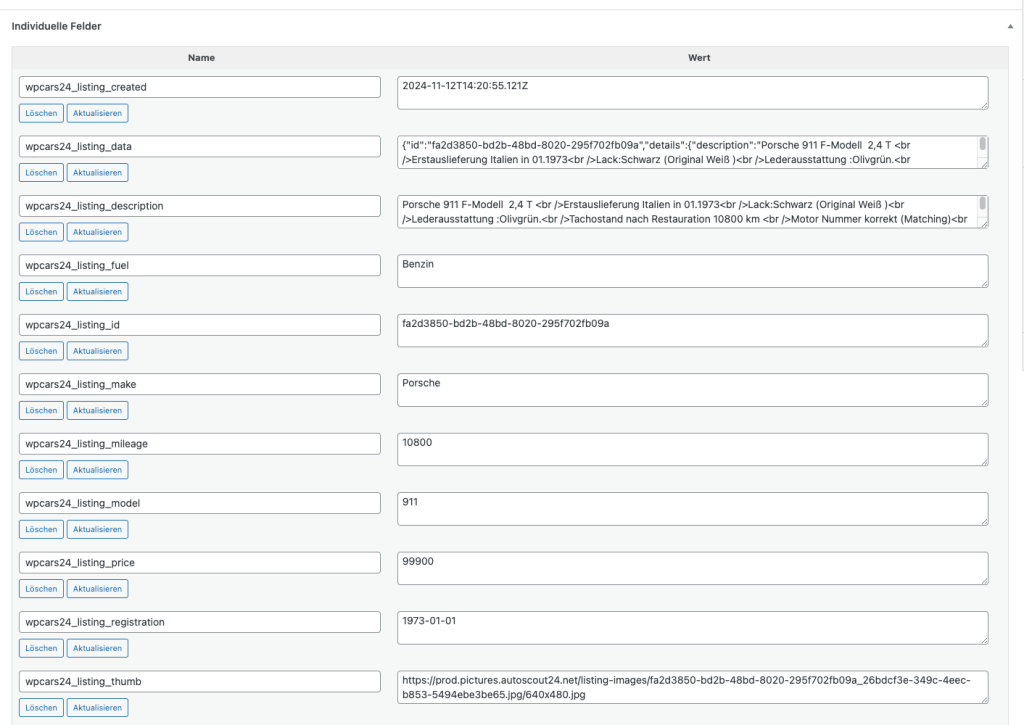
Task: Click Aktualisieren for wpcars24_listing_price
Action: point(97,589)
